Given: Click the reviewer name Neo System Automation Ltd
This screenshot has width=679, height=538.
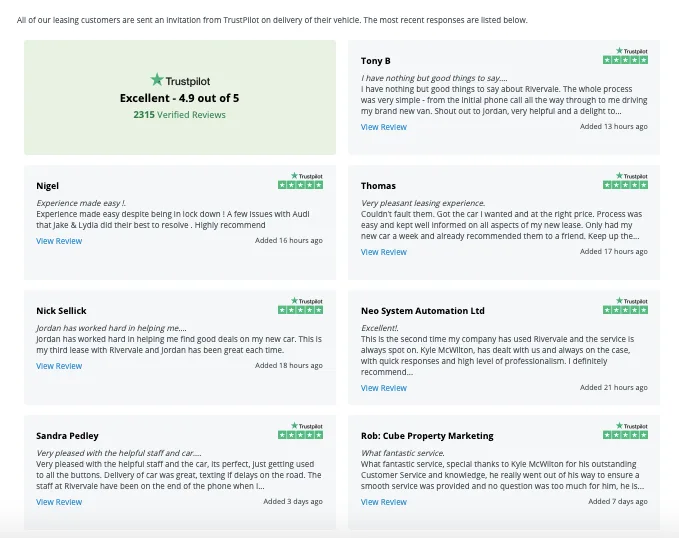Looking at the screenshot, I should (x=422, y=311).
